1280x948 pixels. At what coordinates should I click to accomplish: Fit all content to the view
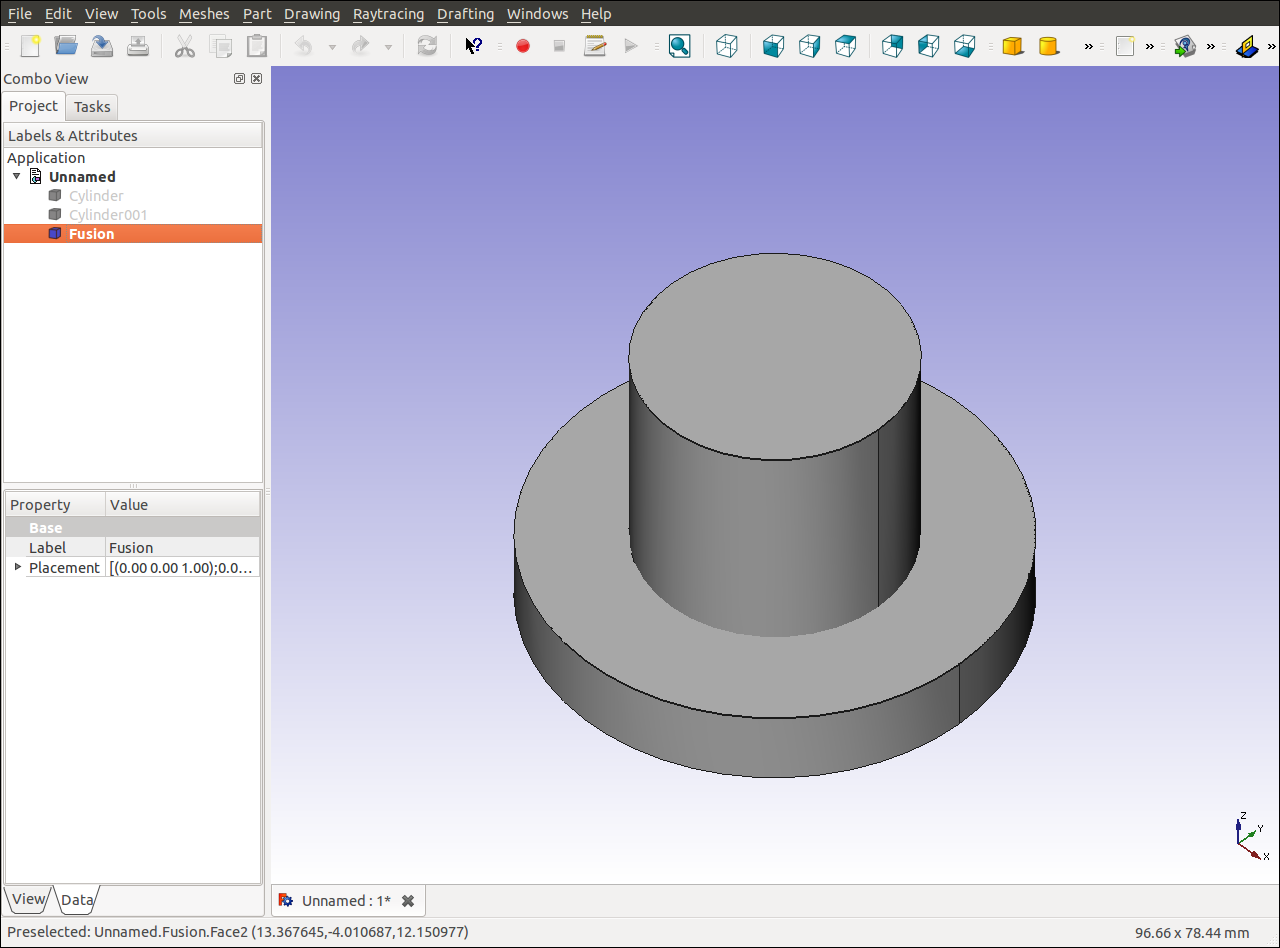pyautogui.click(x=679, y=46)
